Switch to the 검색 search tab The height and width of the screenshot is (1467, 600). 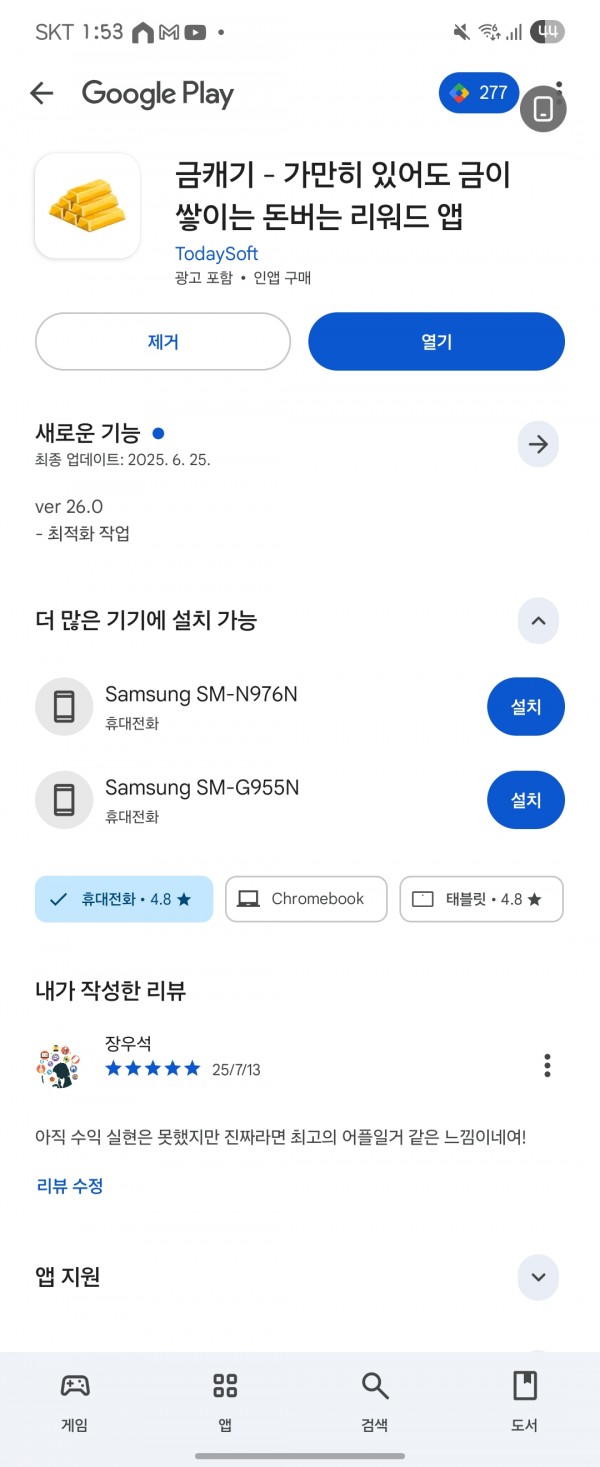(375, 1402)
